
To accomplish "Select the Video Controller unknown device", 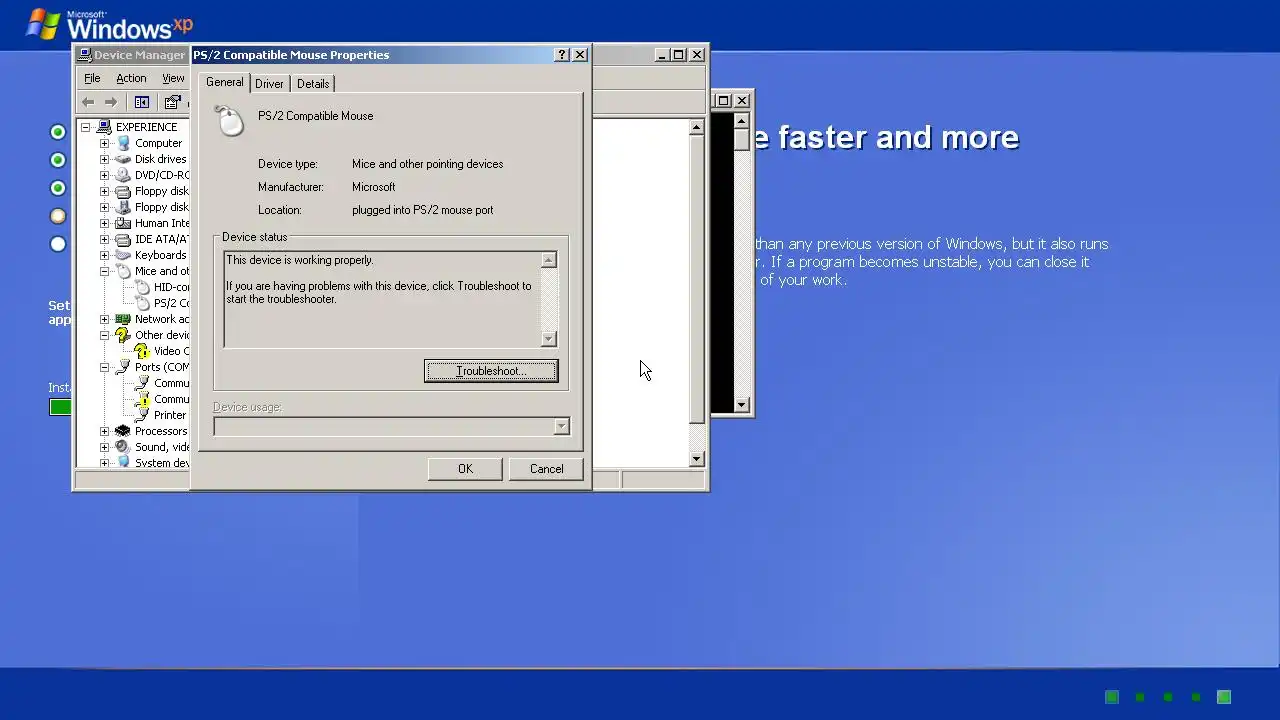I will point(171,351).
